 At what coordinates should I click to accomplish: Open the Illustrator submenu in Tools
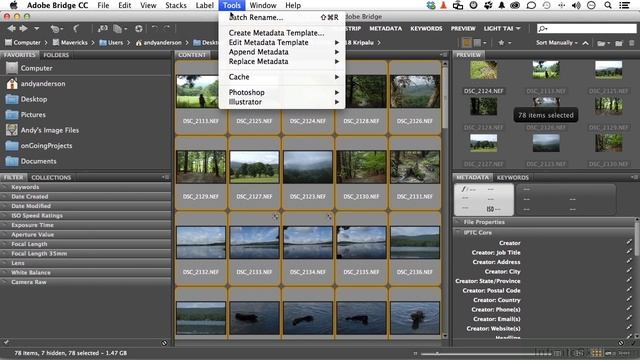pos(282,102)
